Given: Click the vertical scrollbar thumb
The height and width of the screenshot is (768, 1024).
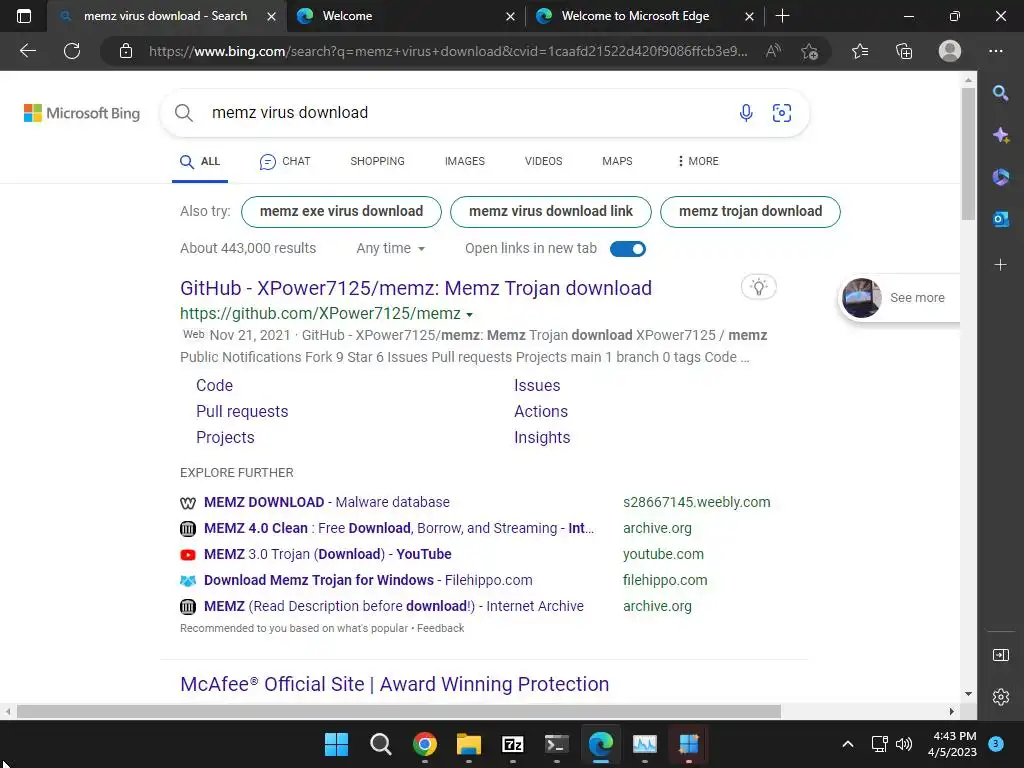Looking at the screenshot, I should pos(968,154).
